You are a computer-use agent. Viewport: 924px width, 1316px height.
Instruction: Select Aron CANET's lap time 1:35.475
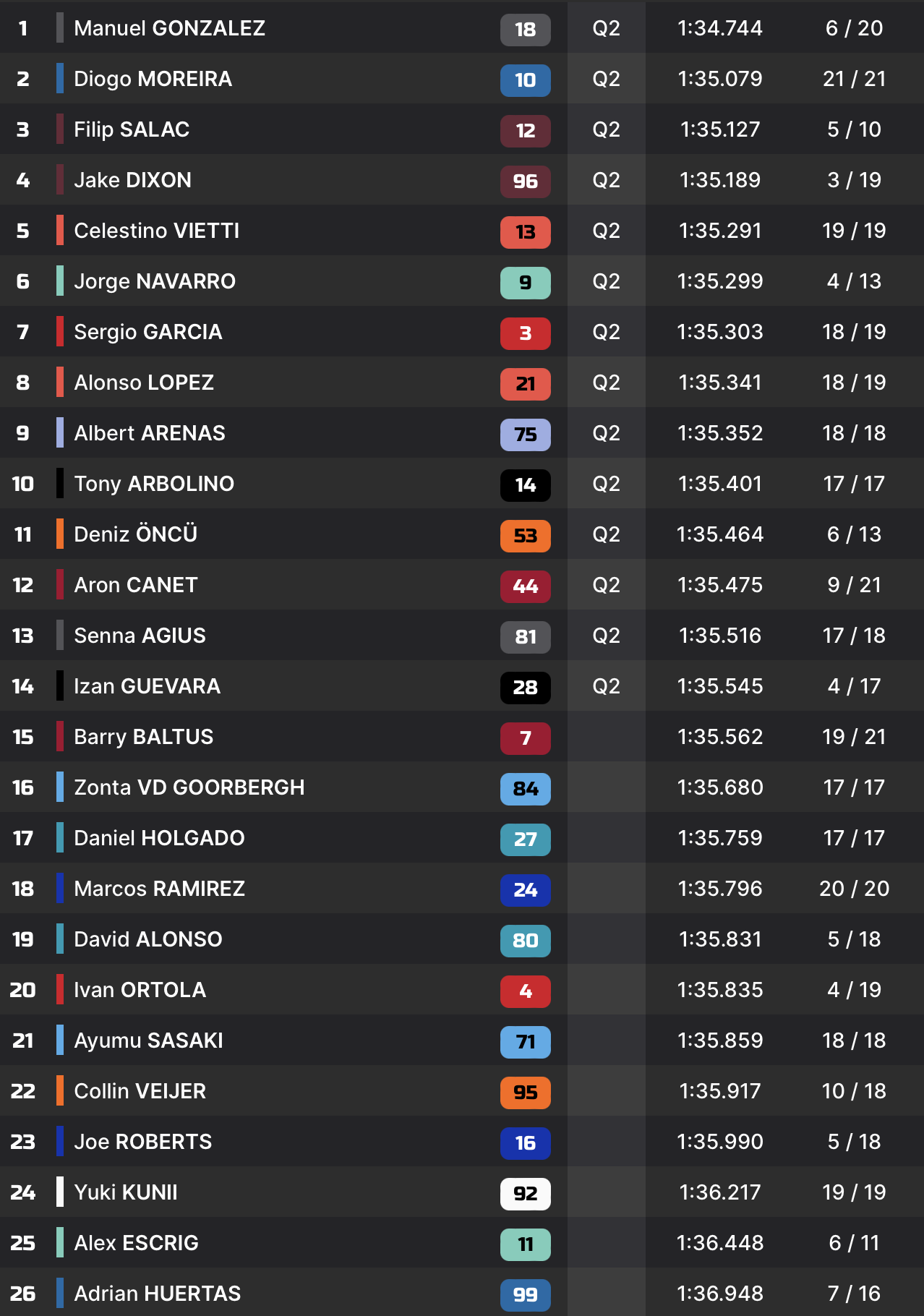[719, 585]
